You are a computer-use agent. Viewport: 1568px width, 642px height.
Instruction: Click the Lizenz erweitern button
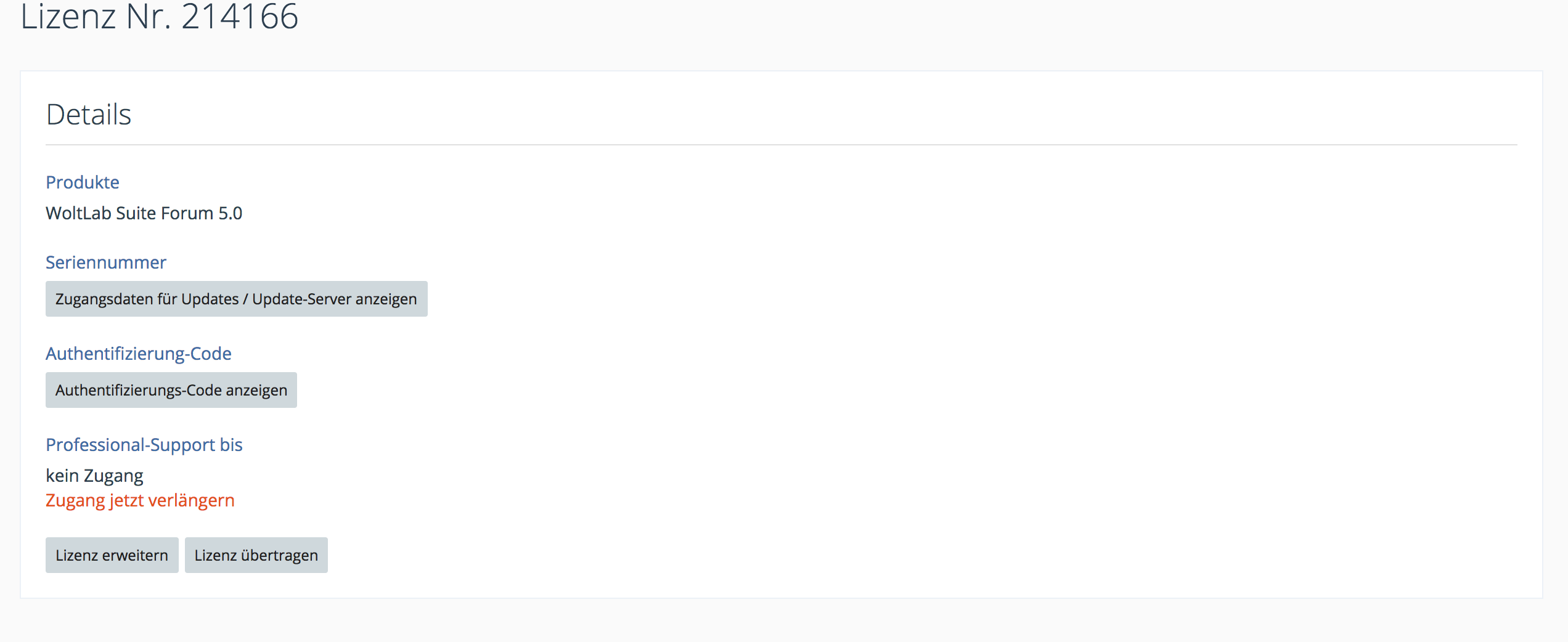tap(112, 555)
